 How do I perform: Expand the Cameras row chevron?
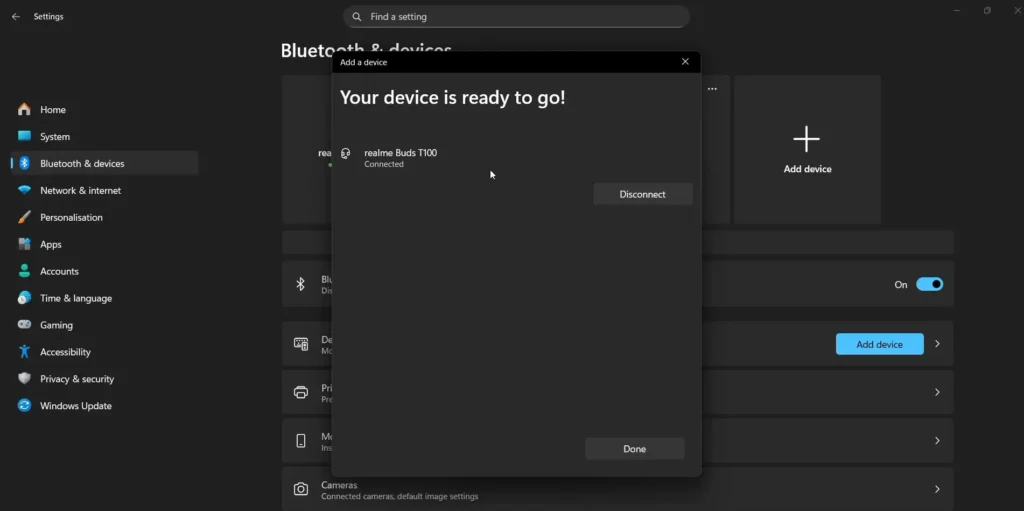[x=937, y=489]
